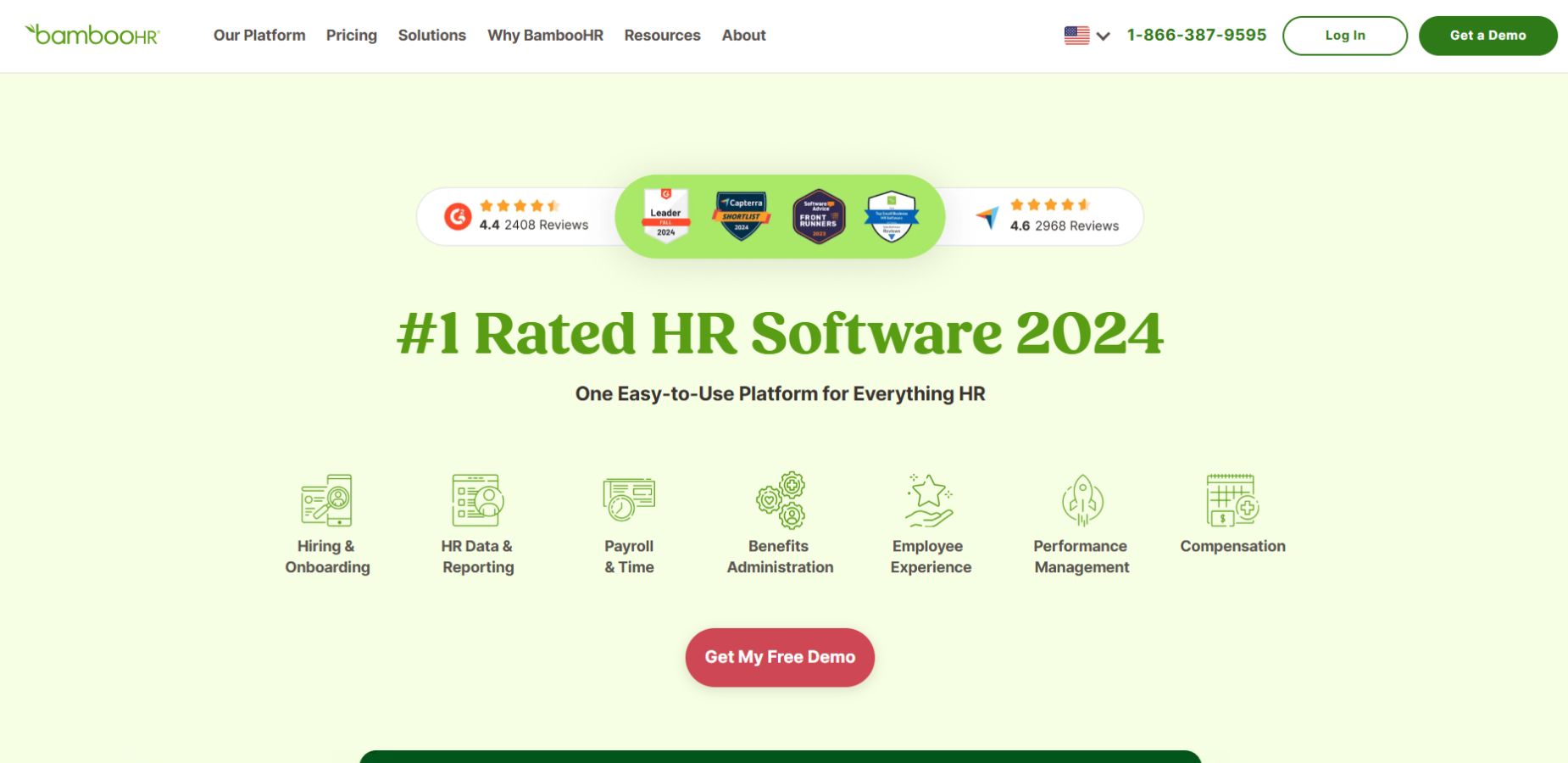Screen dimensions: 1568x763
Task: Click the BambooHR logo
Action: tap(92, 35)
